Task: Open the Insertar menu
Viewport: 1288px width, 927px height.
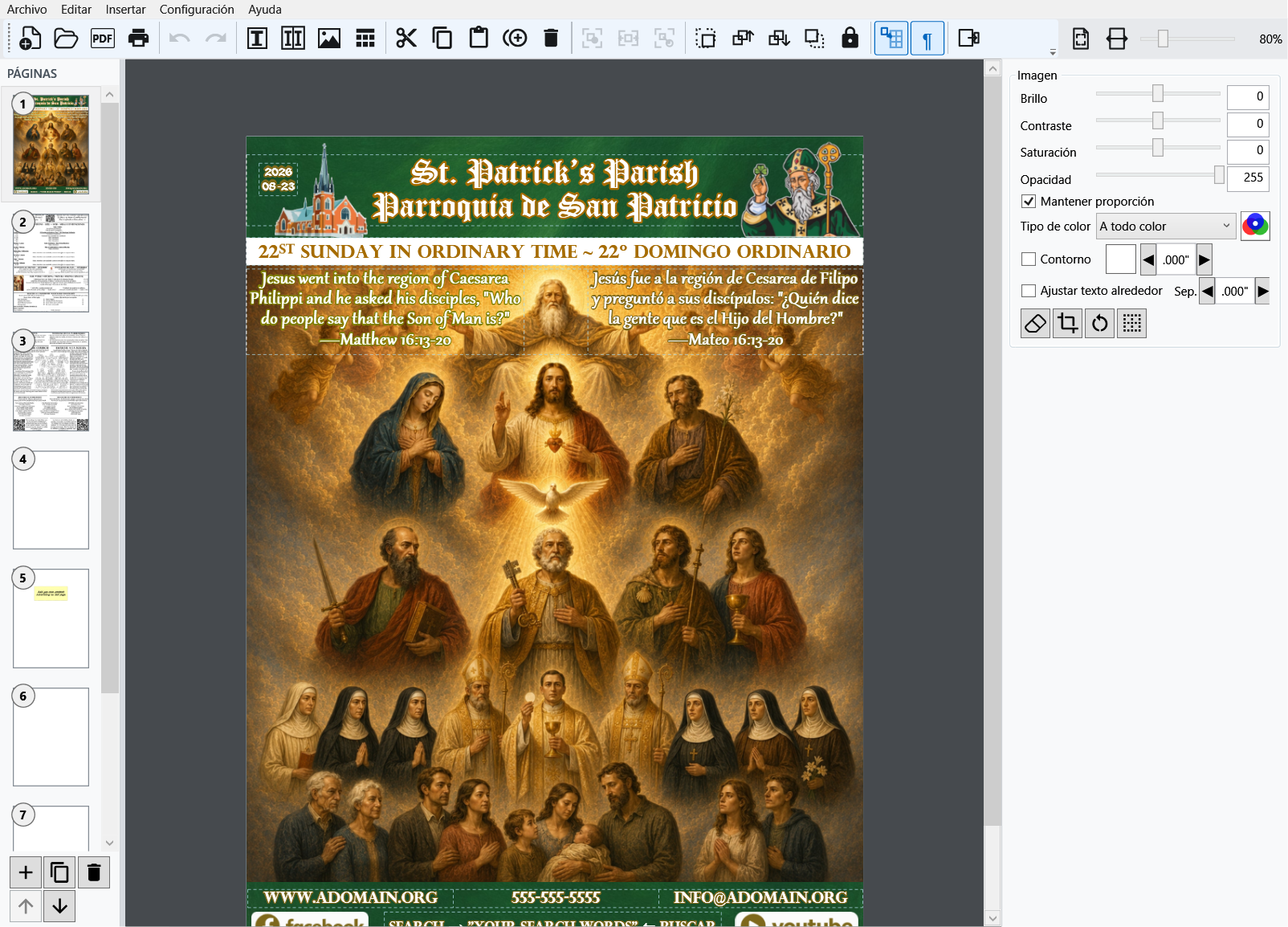Action: pos(125,10)
